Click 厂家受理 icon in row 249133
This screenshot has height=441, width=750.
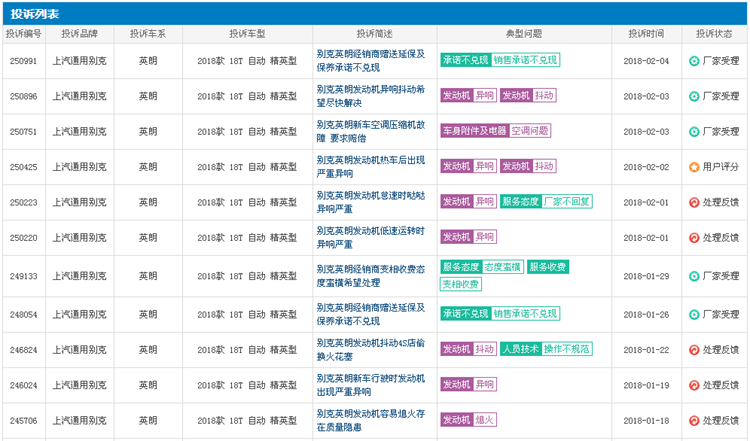(694, 276)
